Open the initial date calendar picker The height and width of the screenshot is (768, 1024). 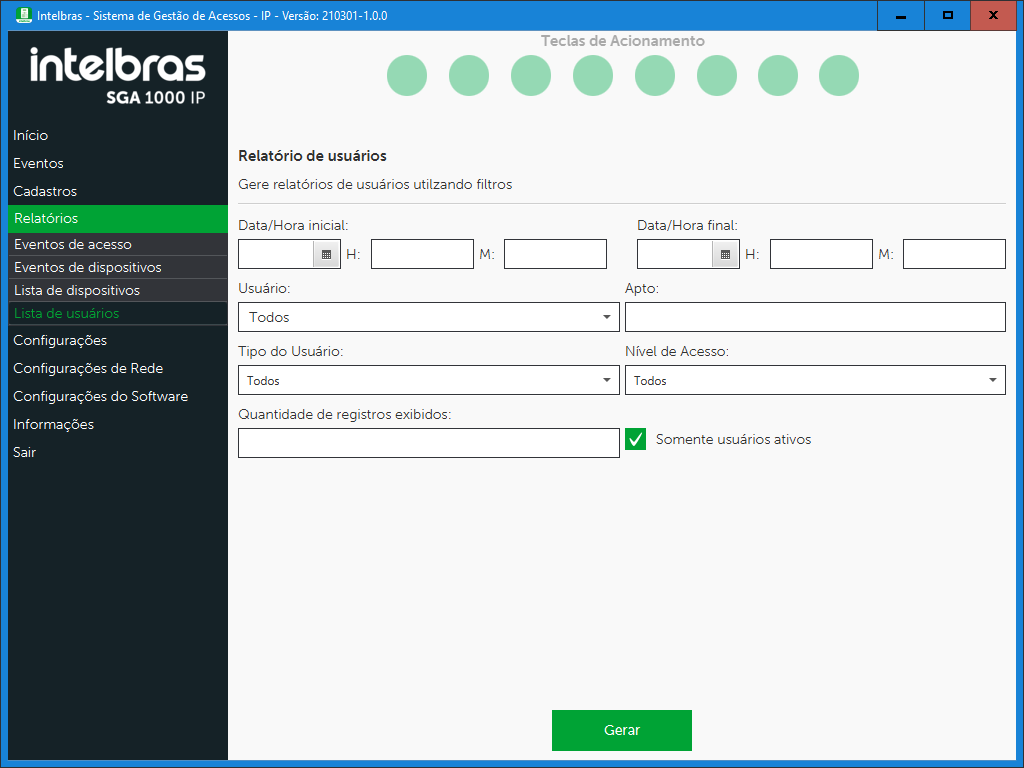[327, 255]
